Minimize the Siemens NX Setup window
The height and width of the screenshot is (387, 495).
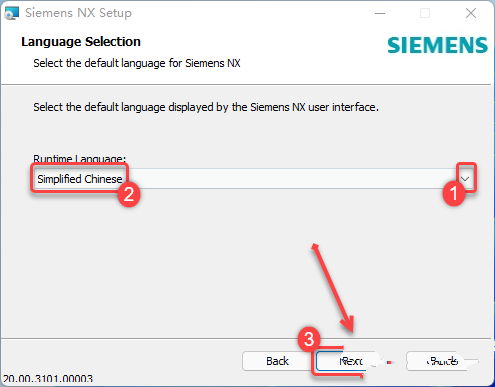(380, 13)
